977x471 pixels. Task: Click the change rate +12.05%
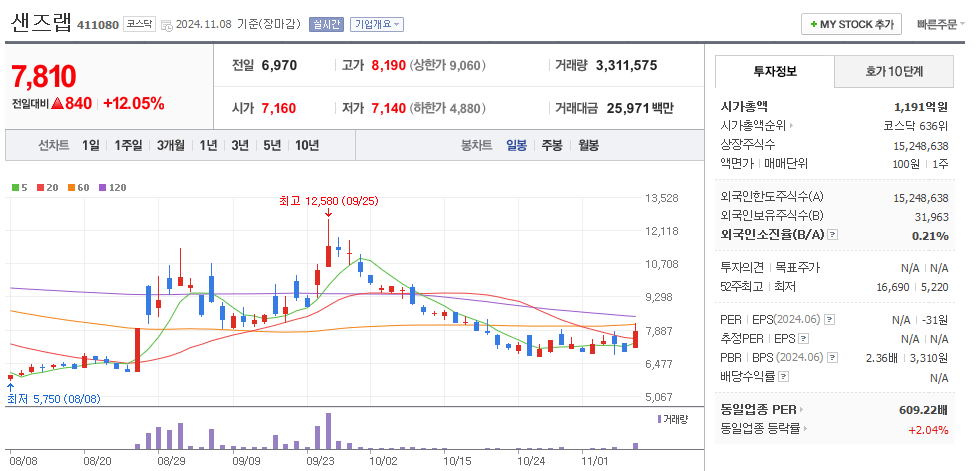coord(134,104)
